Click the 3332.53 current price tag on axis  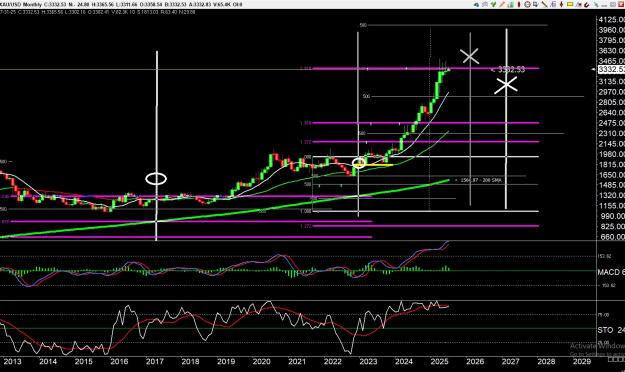point(611,69)
